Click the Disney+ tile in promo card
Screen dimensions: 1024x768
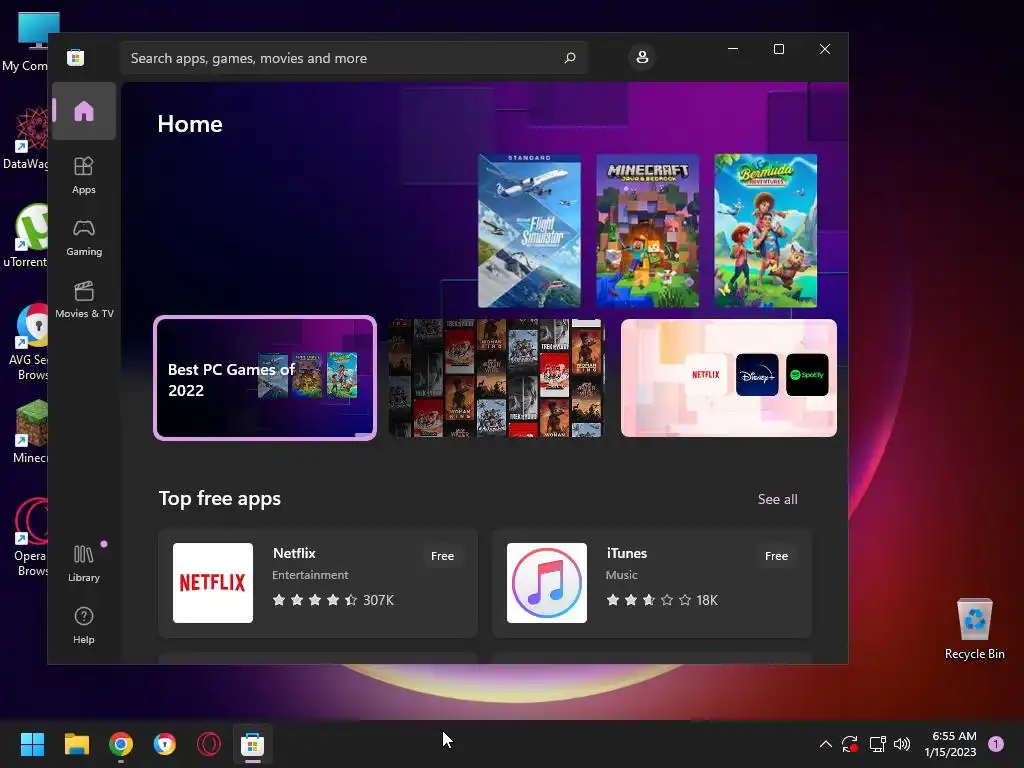[x=757, y=375]
